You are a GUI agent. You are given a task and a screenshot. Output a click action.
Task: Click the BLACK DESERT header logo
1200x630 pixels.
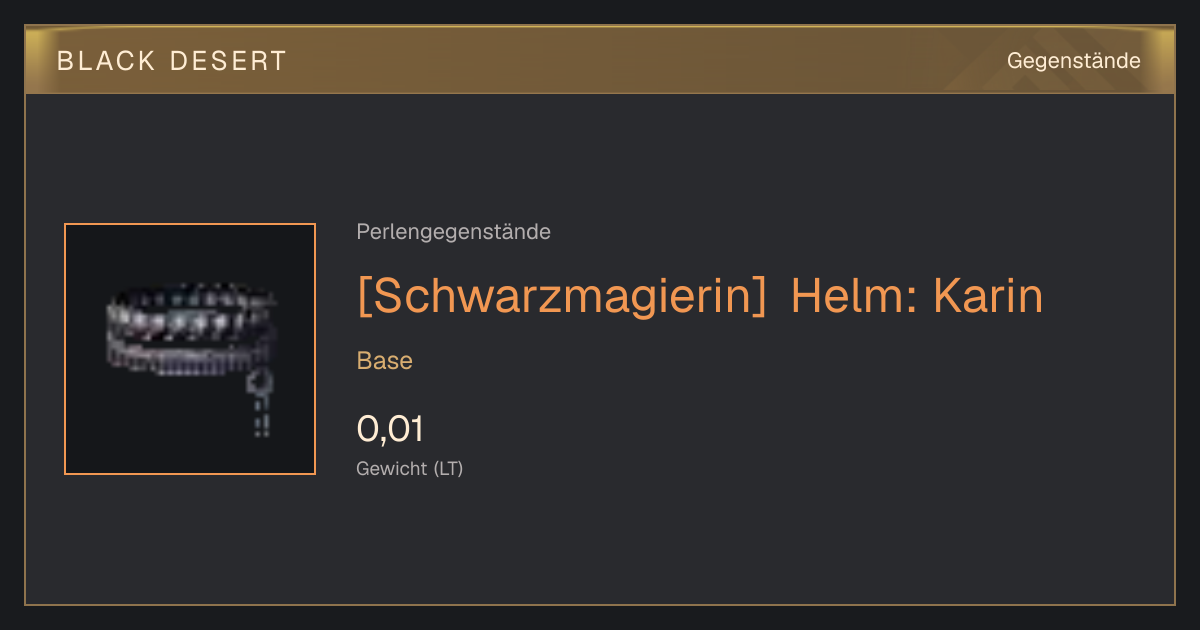coord(171,61)
